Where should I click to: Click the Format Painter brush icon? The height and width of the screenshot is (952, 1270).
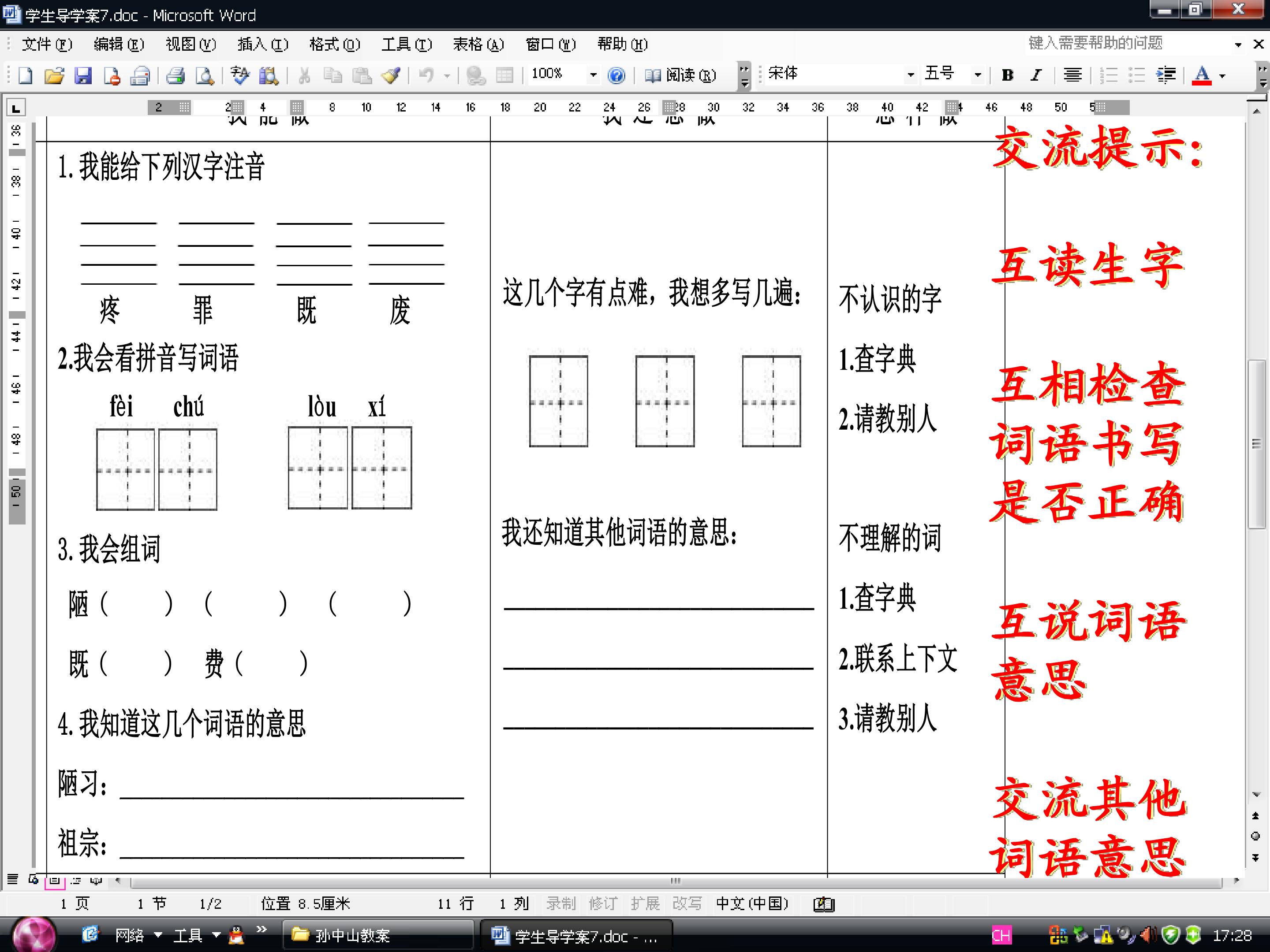391,75
